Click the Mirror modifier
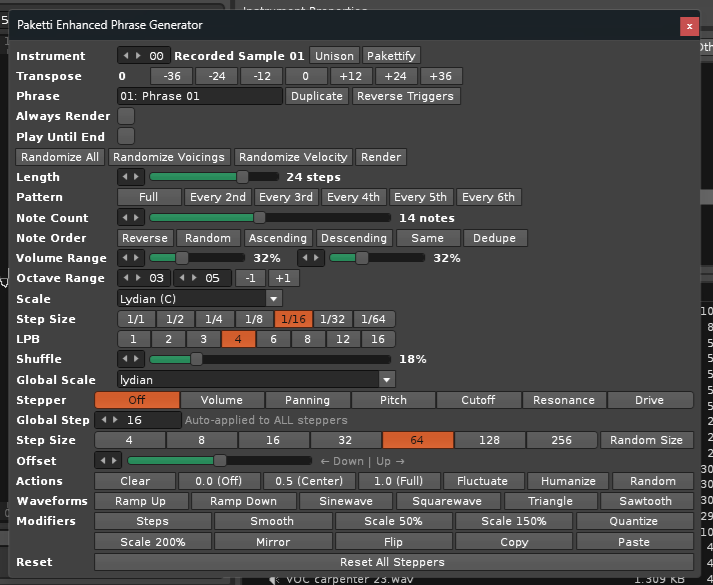 pos(273,542)
